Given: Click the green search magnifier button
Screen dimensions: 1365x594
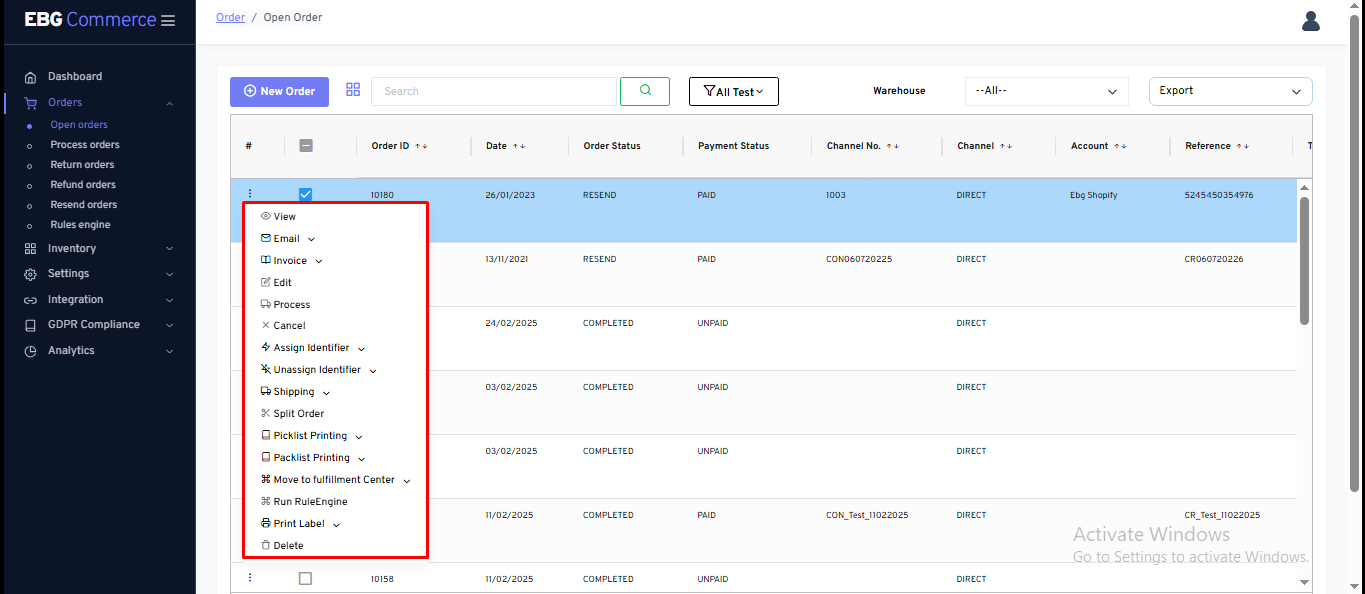Looking at the screenshot, I should click(645, 91).
